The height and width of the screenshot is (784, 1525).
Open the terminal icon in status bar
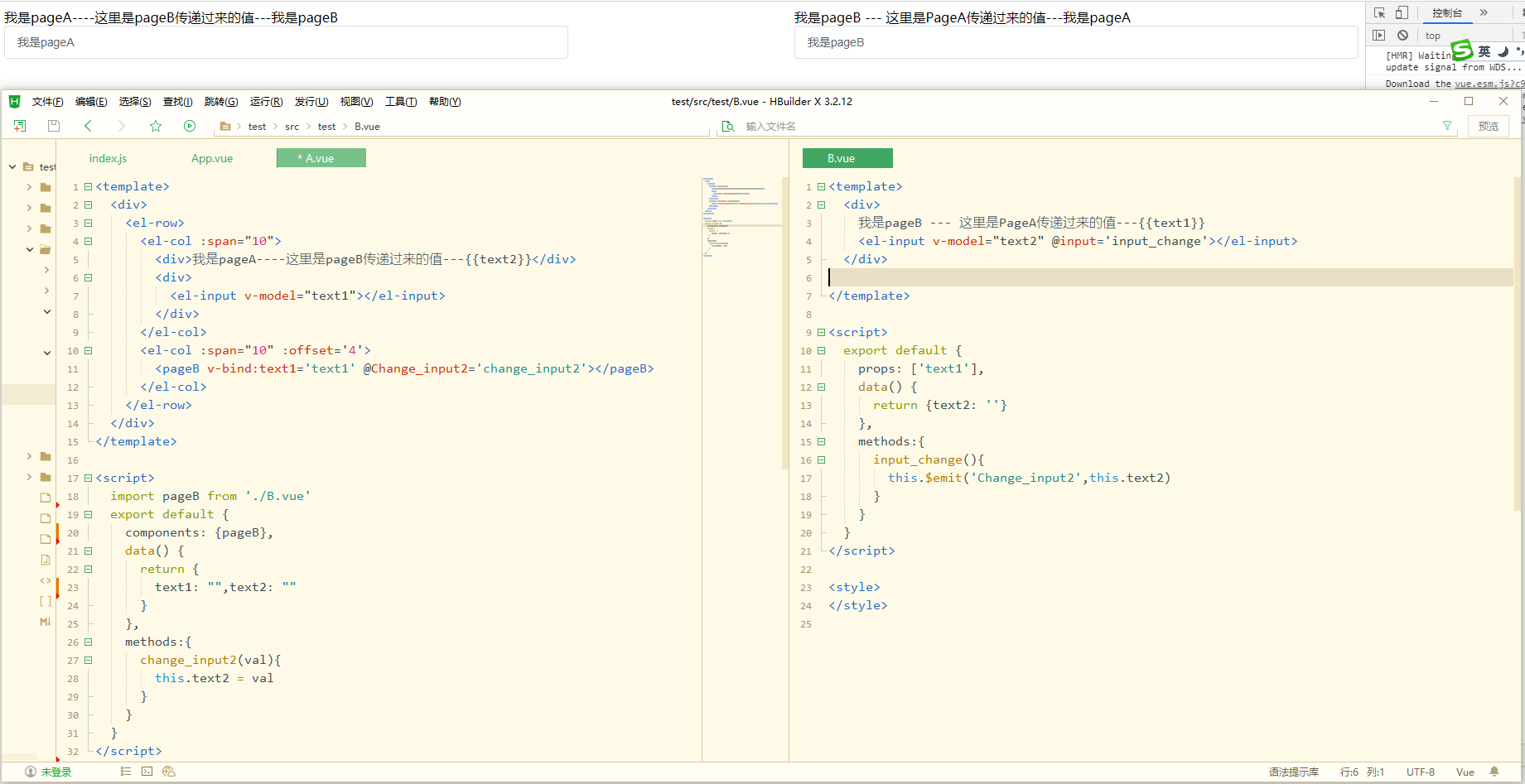point(147,772)
